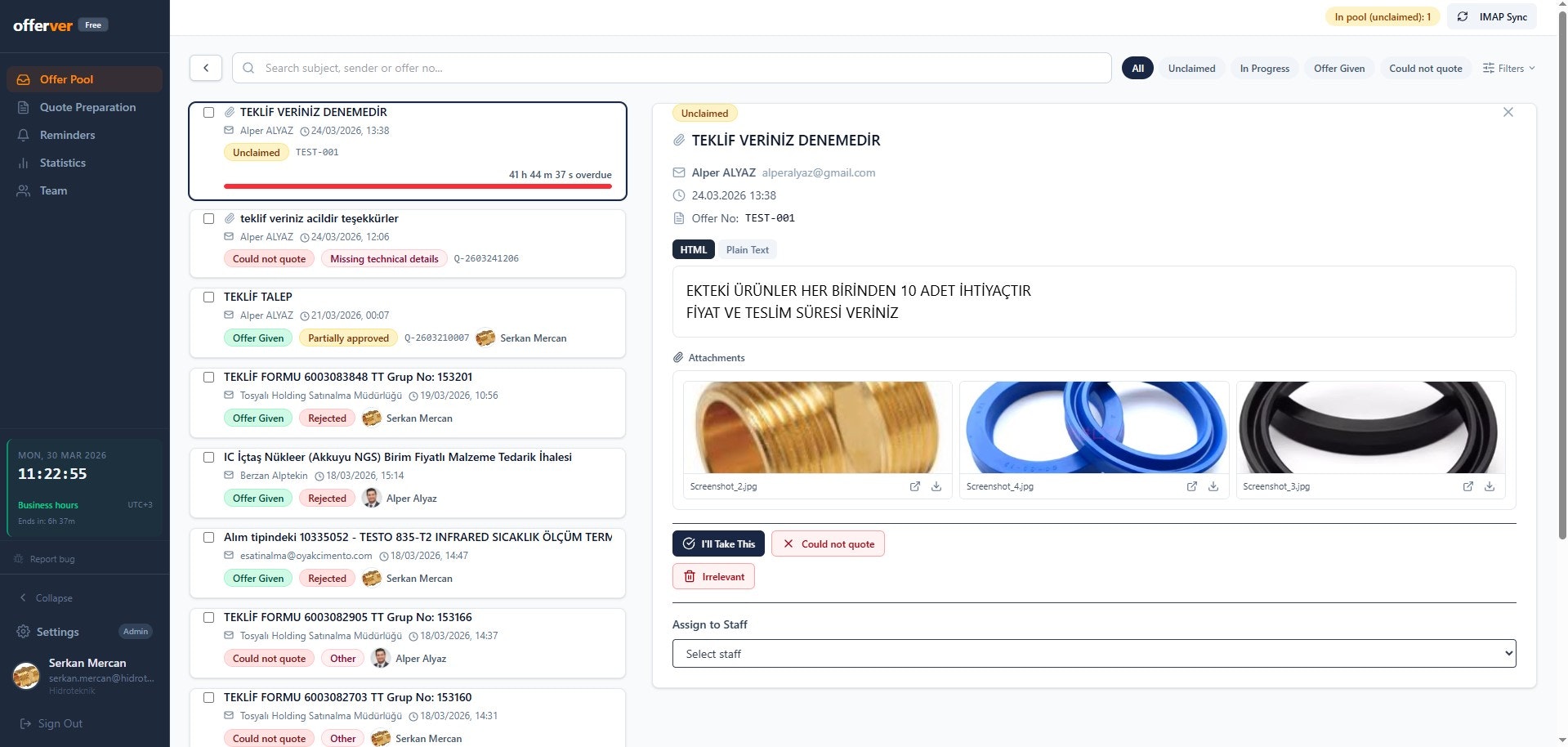This screenshot has width=1568, height=747.
Task: Click the Settings gear icon
Action: pos(23,632)
